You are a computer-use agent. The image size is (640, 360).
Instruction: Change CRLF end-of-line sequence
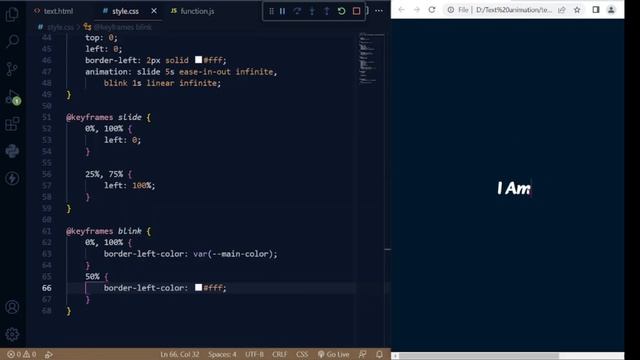280,354
